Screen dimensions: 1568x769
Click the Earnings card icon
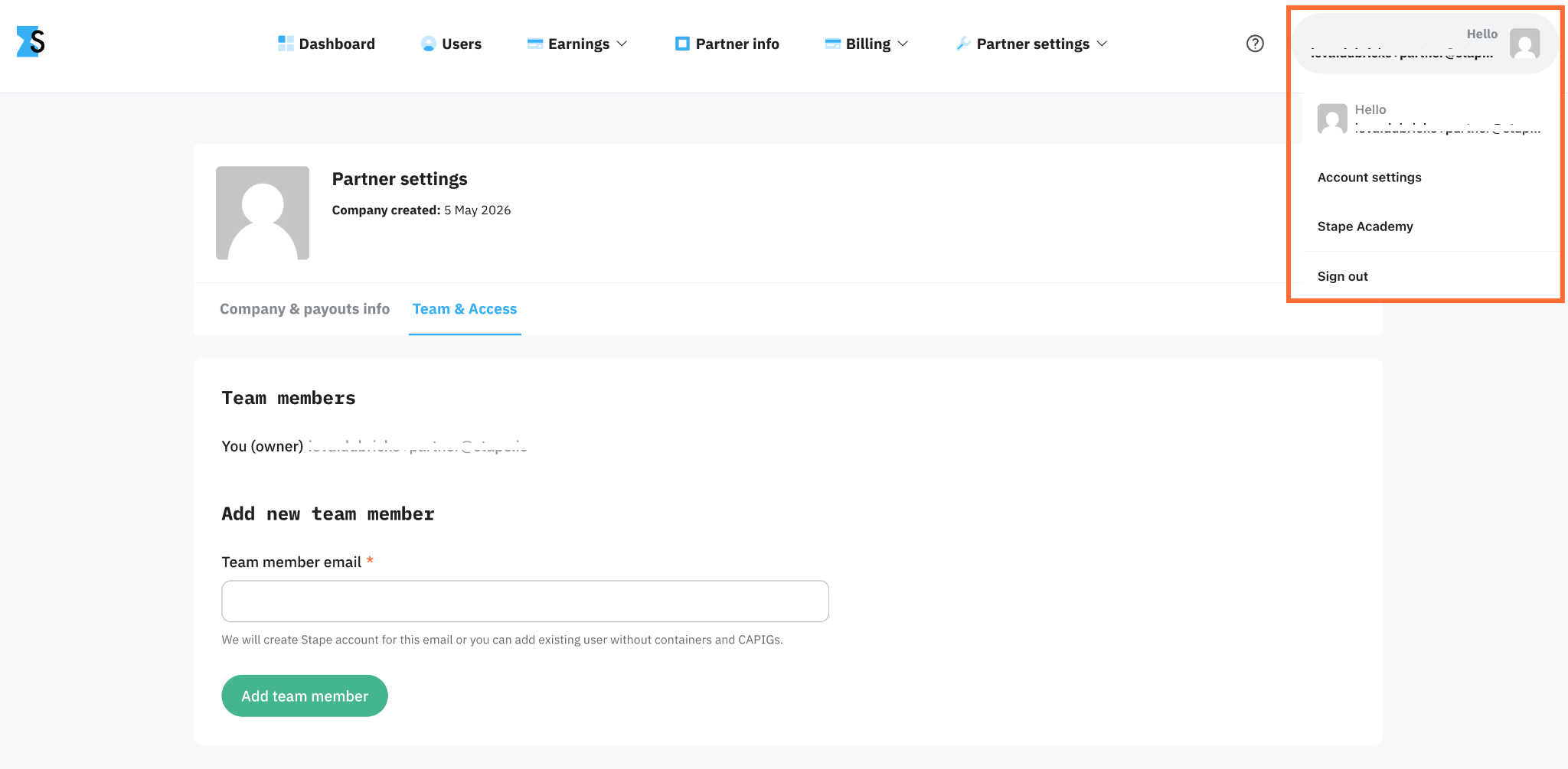tap(535, 44)
